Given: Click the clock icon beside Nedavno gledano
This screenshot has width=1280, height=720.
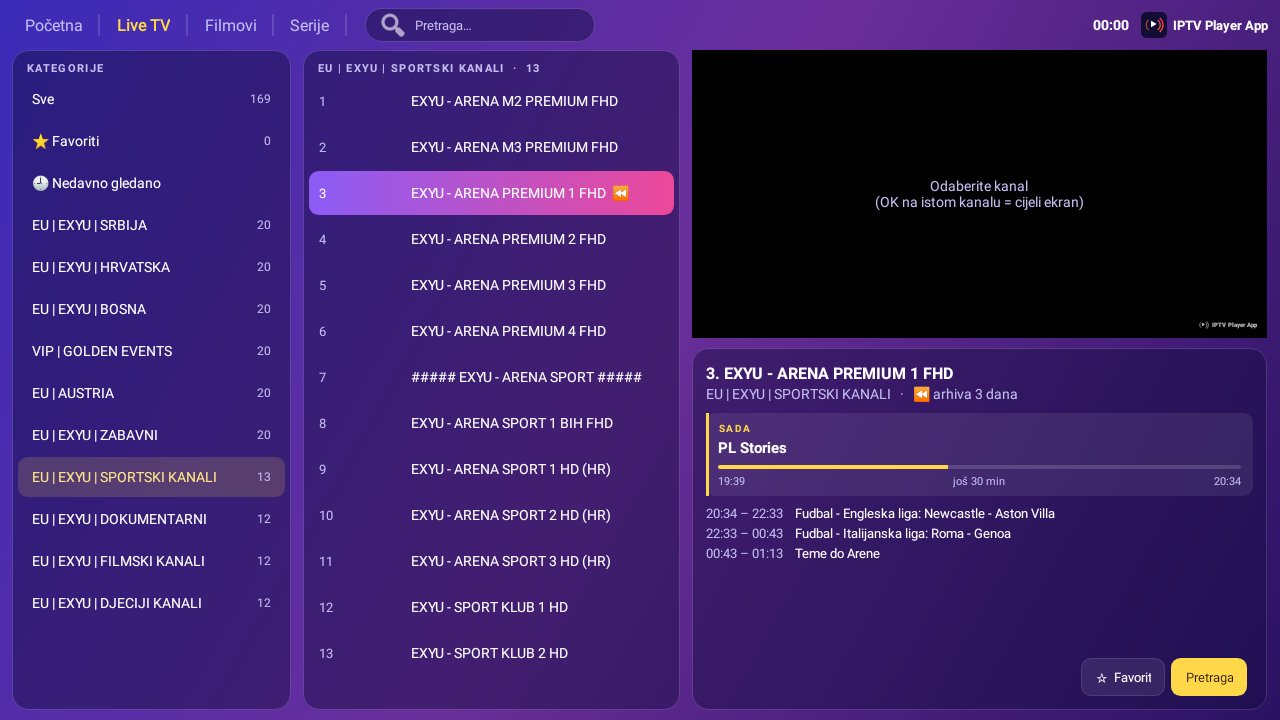Looking at the screenshot, I should (x=40, y=183).
